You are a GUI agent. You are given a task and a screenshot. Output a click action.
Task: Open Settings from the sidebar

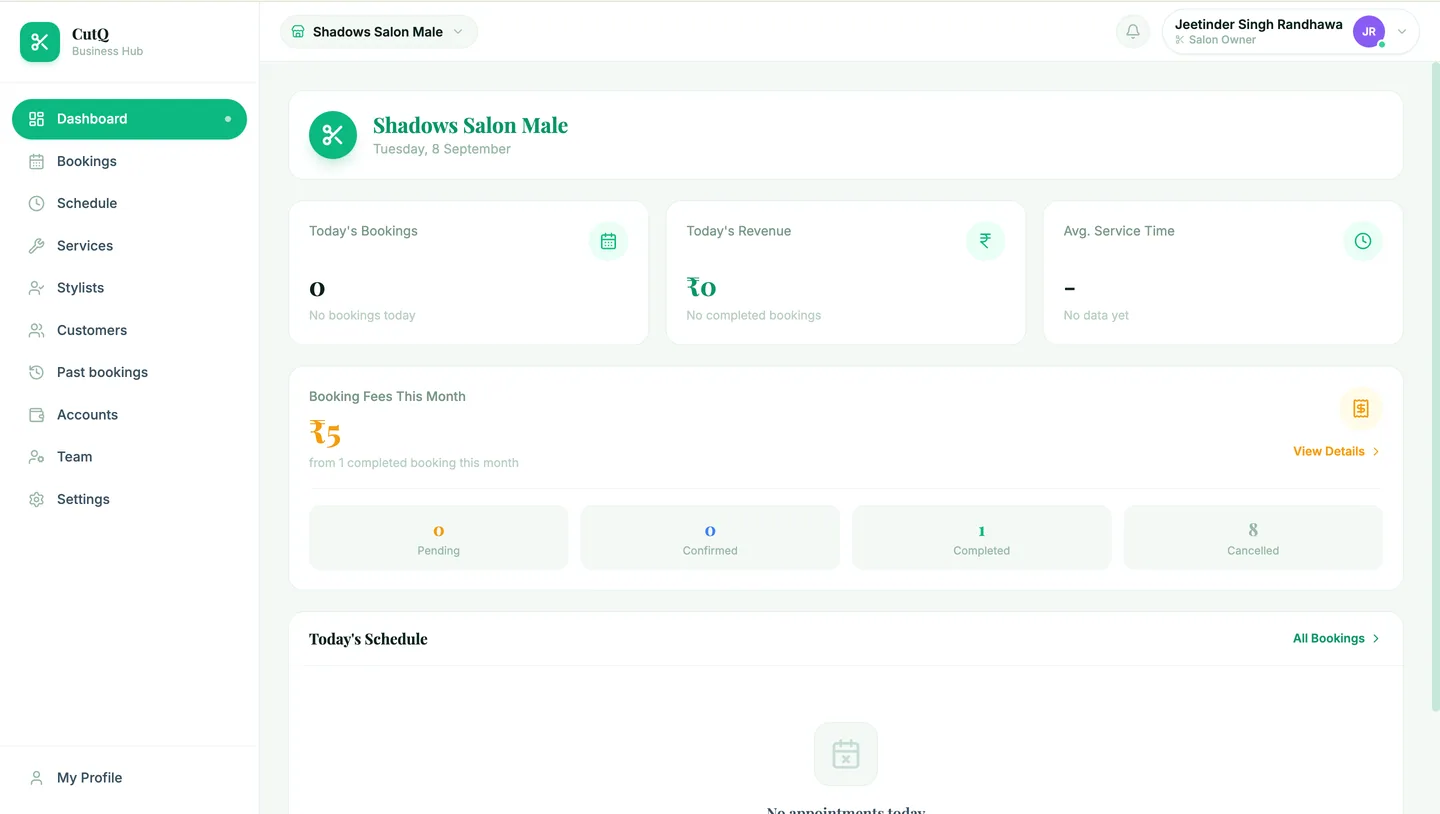point(129,499)
